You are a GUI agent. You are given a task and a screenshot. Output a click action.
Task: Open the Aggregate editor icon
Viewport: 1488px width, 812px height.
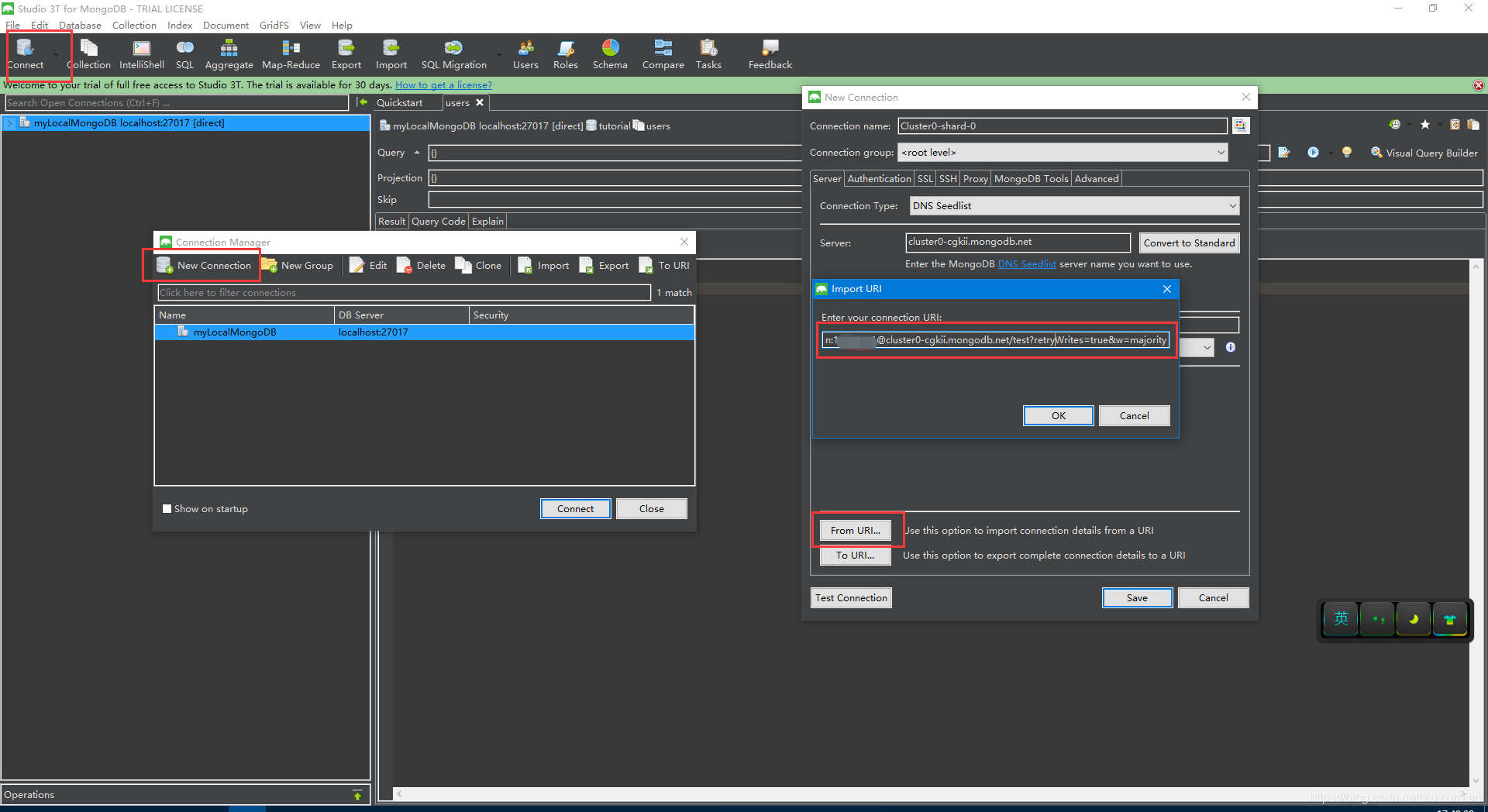tap(229, 54)
